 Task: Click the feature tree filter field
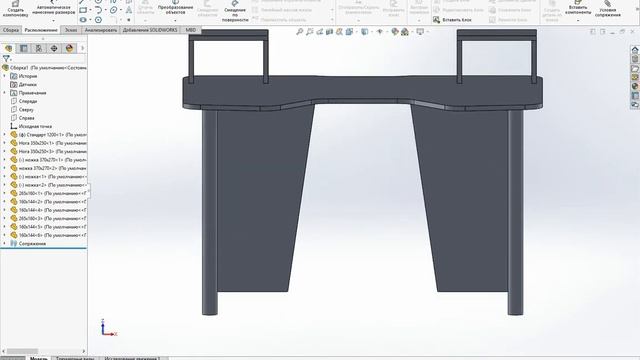tap(49, 59)
